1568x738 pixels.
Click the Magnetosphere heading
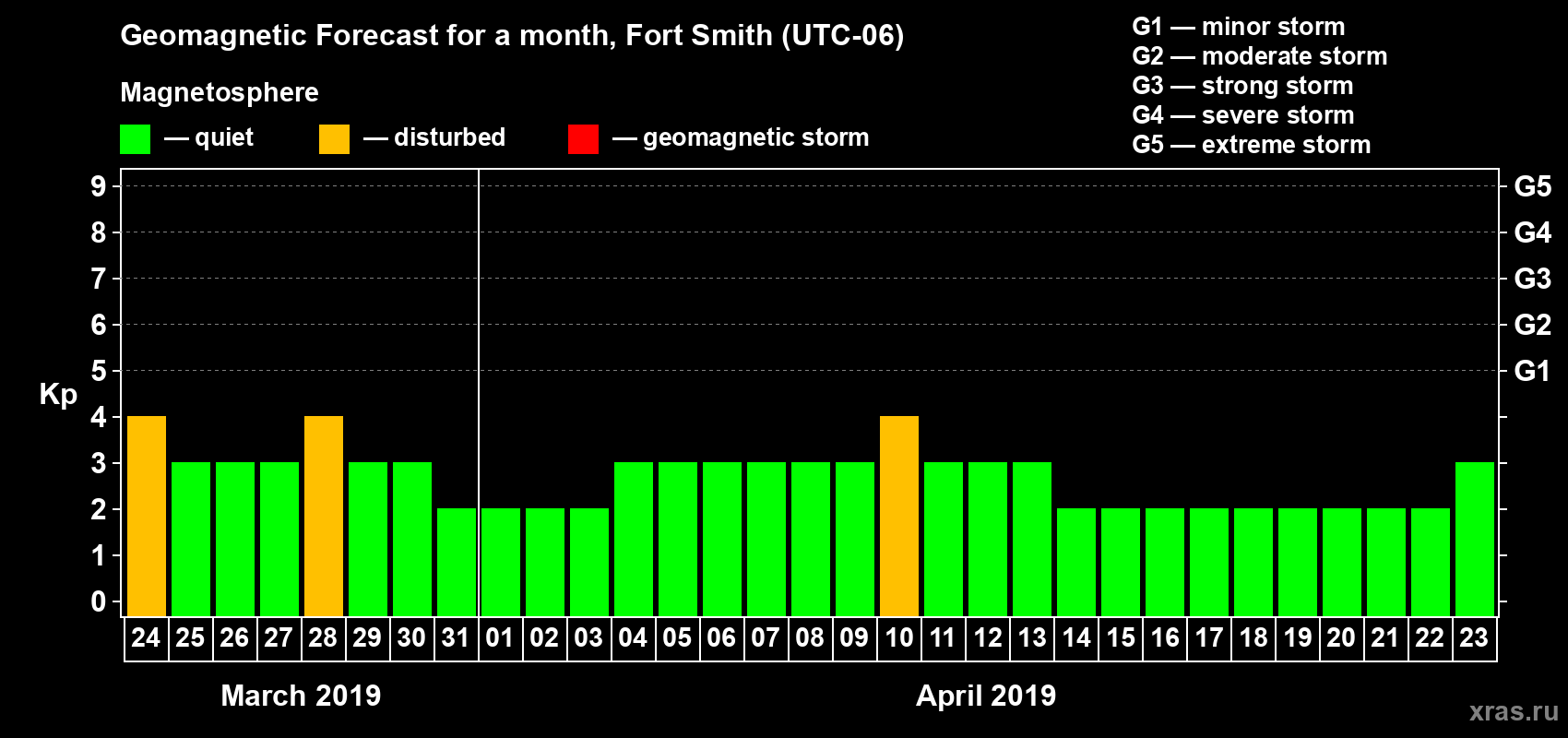[x=220, y=92]
